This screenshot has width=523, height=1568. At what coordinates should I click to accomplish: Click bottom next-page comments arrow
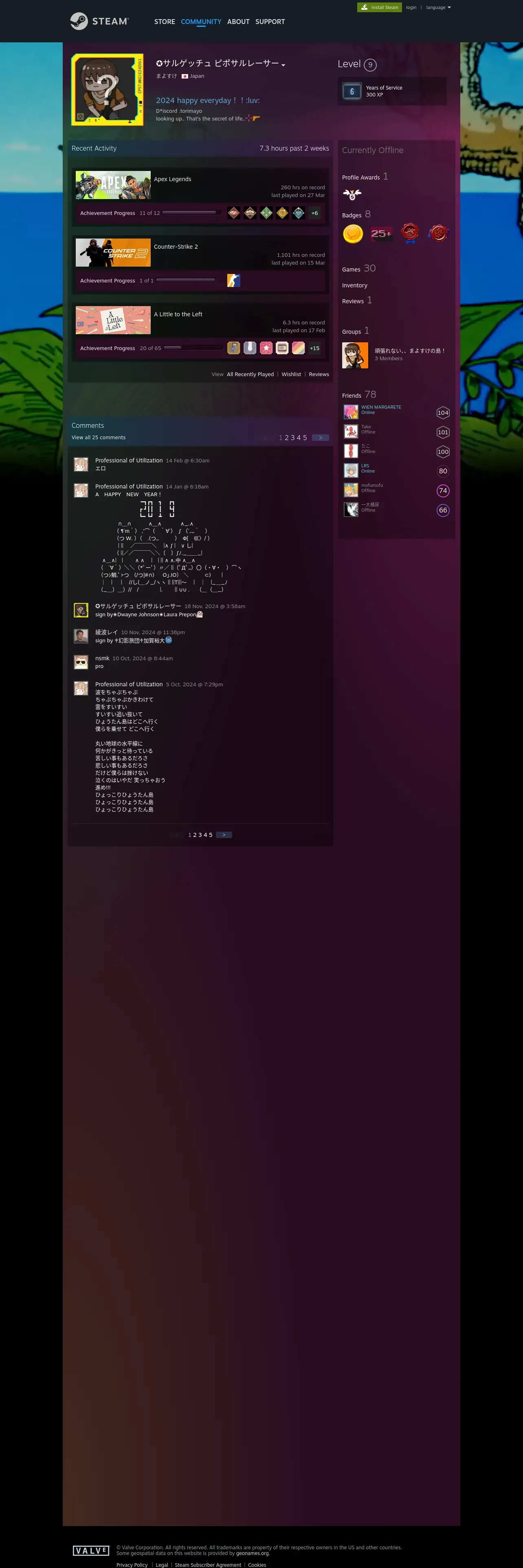point(224,835)
